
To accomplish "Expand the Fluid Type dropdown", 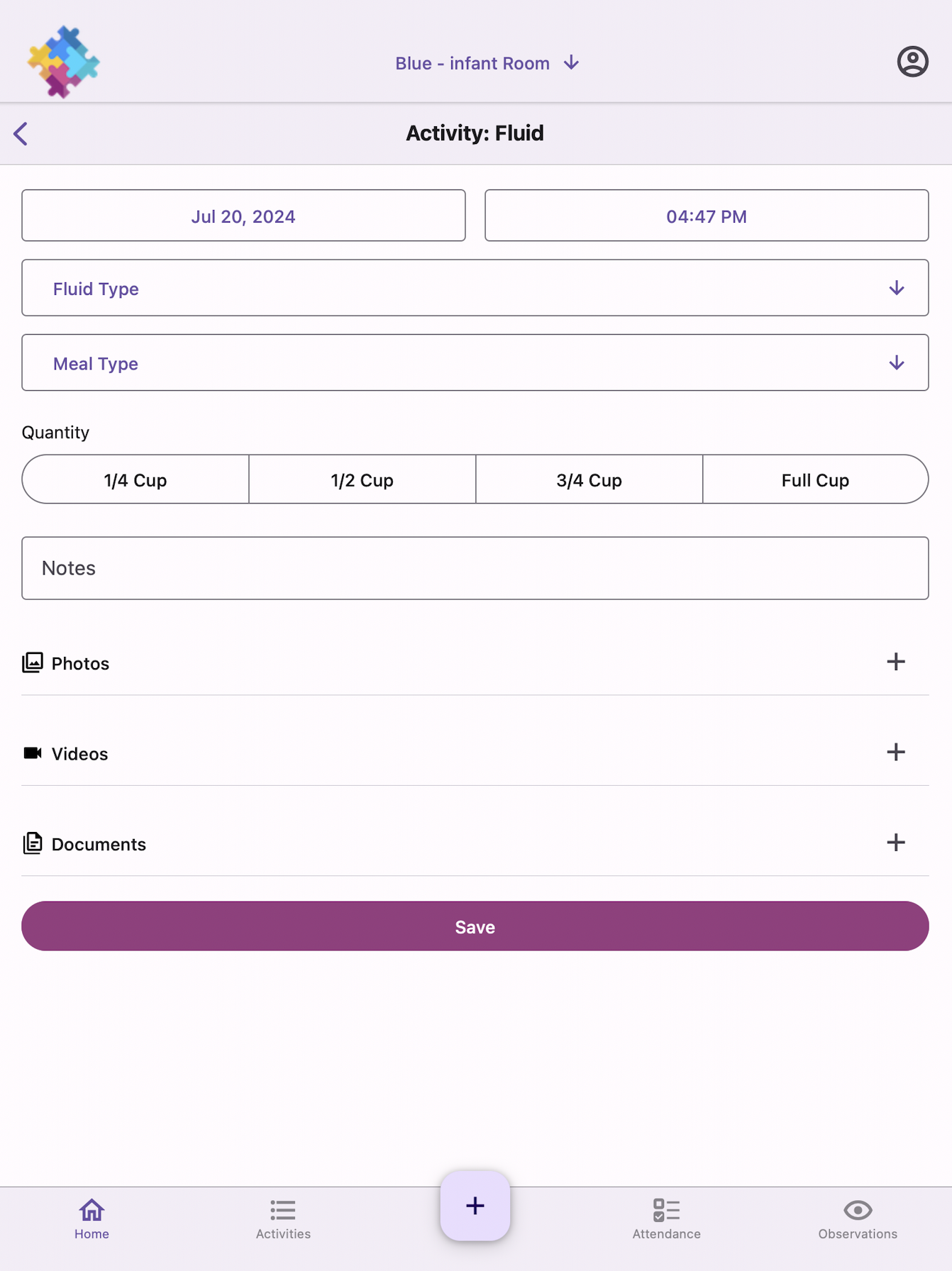I will pyautogui.click(x=475, y=288).
